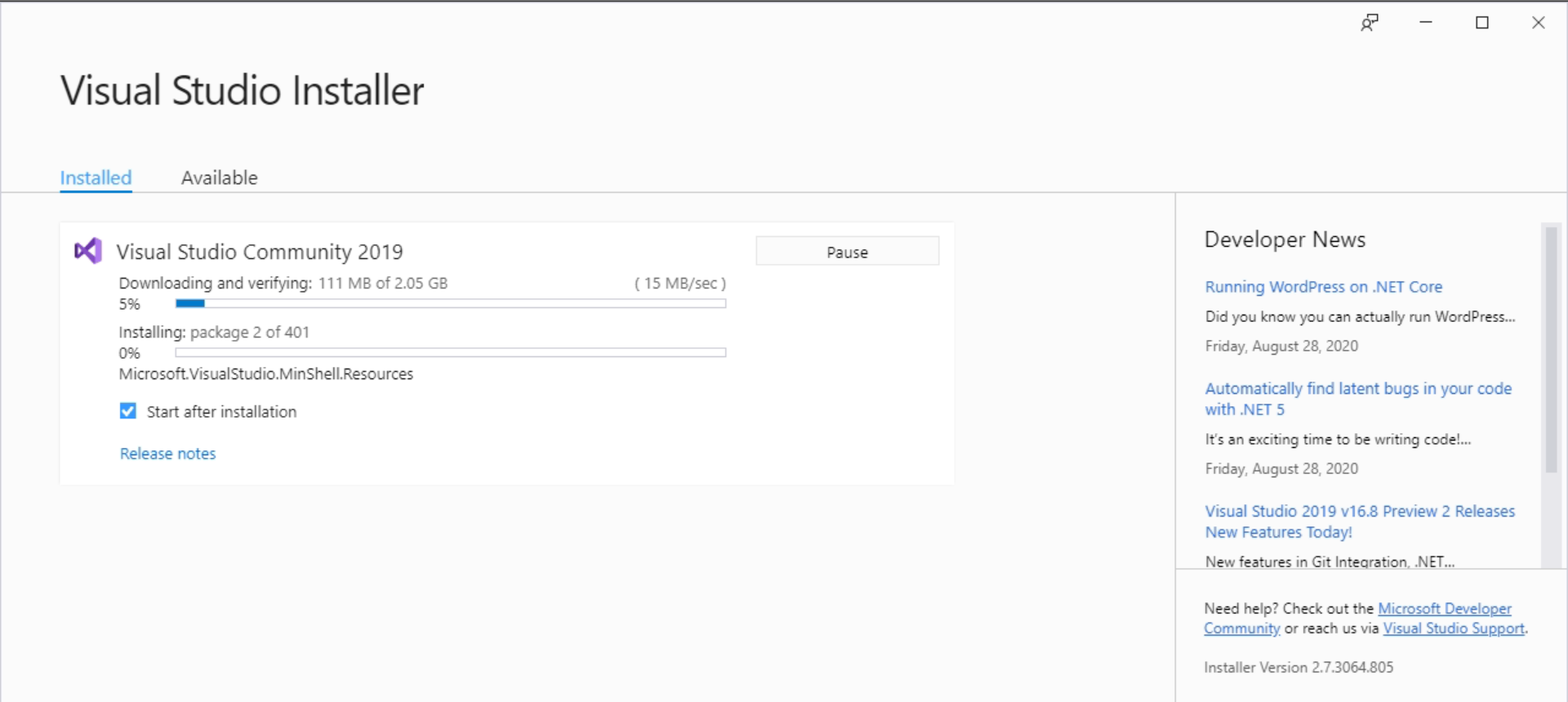The height and width of the screenshot is (702, 1568).
Task: Click the Developer News scrollbar thumb
Action: tap(1551, 349)
